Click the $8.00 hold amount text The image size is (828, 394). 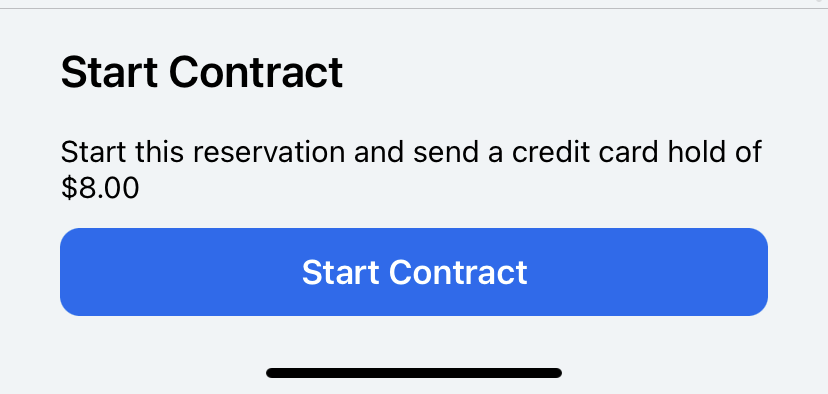pyautogui.click(x=100, y=188)
